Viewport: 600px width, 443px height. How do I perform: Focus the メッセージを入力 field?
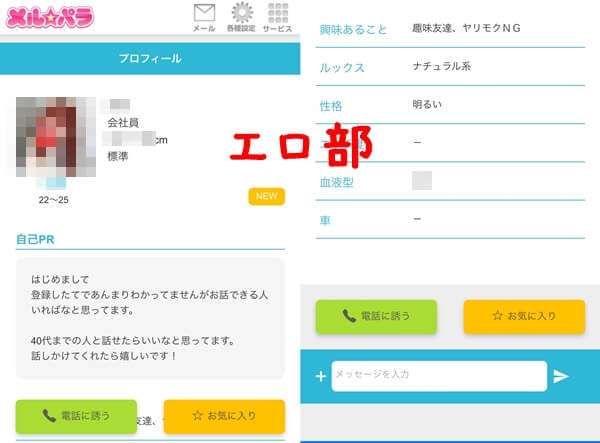439,376
